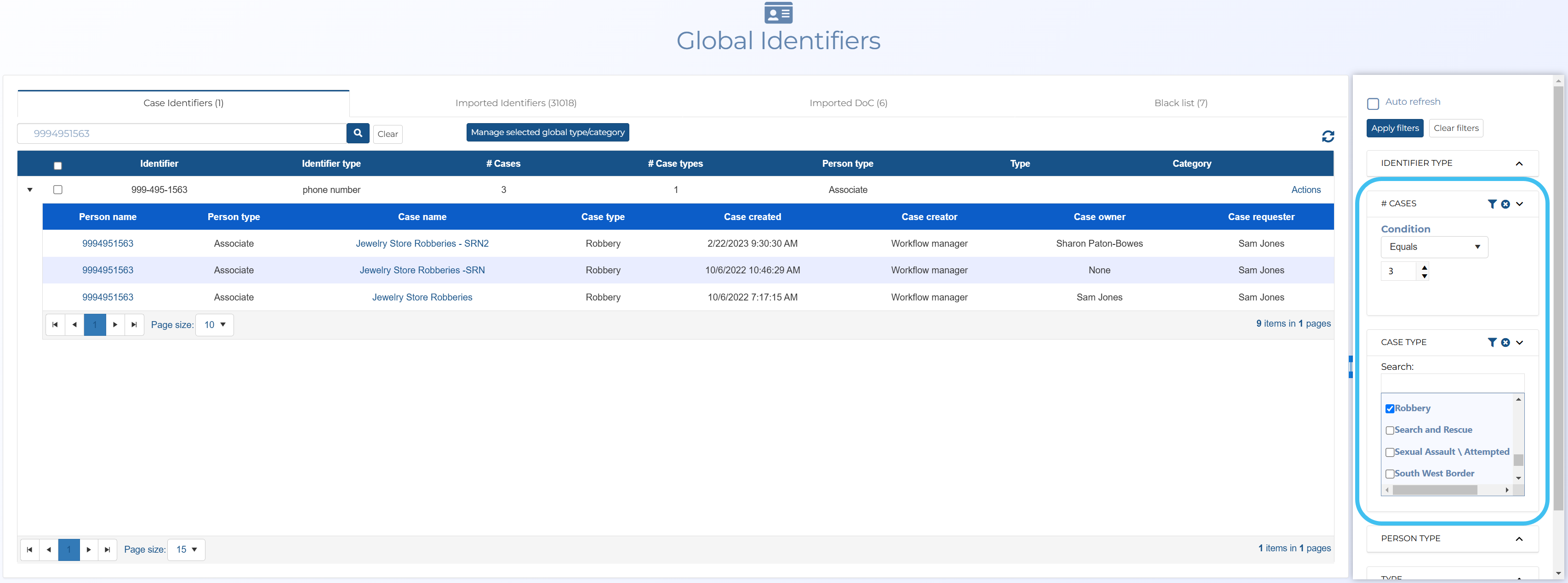Open Jewelry Store Robberies - SRN2 case link
Screen dimensions: 1568x583
tap(422, 243)
